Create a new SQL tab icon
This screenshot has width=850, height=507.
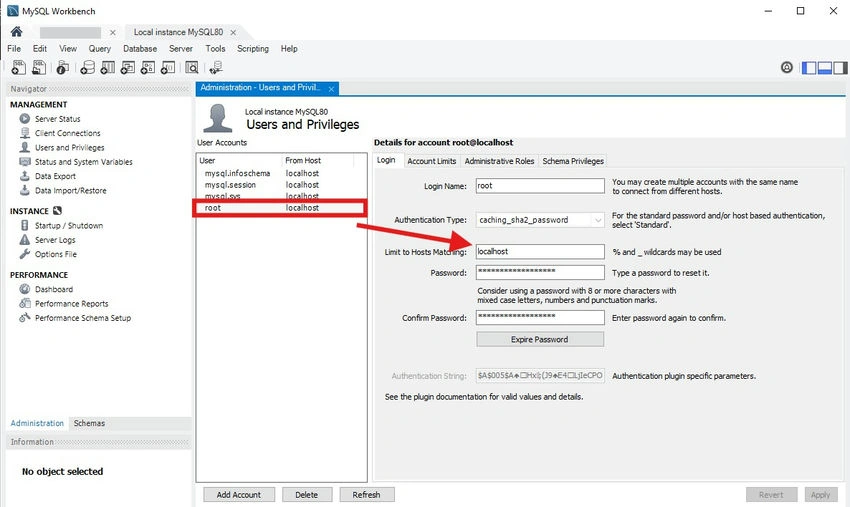(x=18, y=67)
